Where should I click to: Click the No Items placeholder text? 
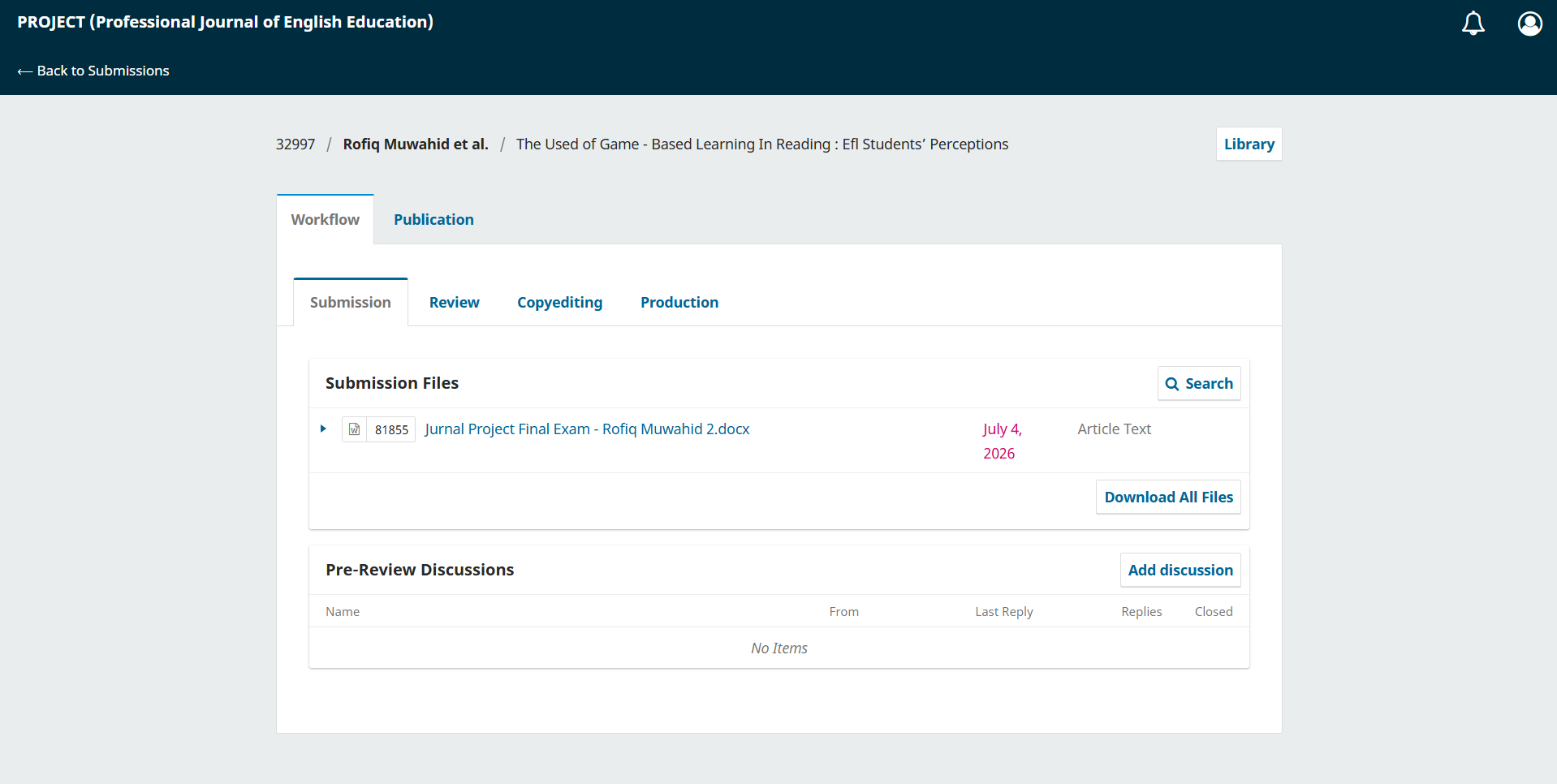coord(778,648)
